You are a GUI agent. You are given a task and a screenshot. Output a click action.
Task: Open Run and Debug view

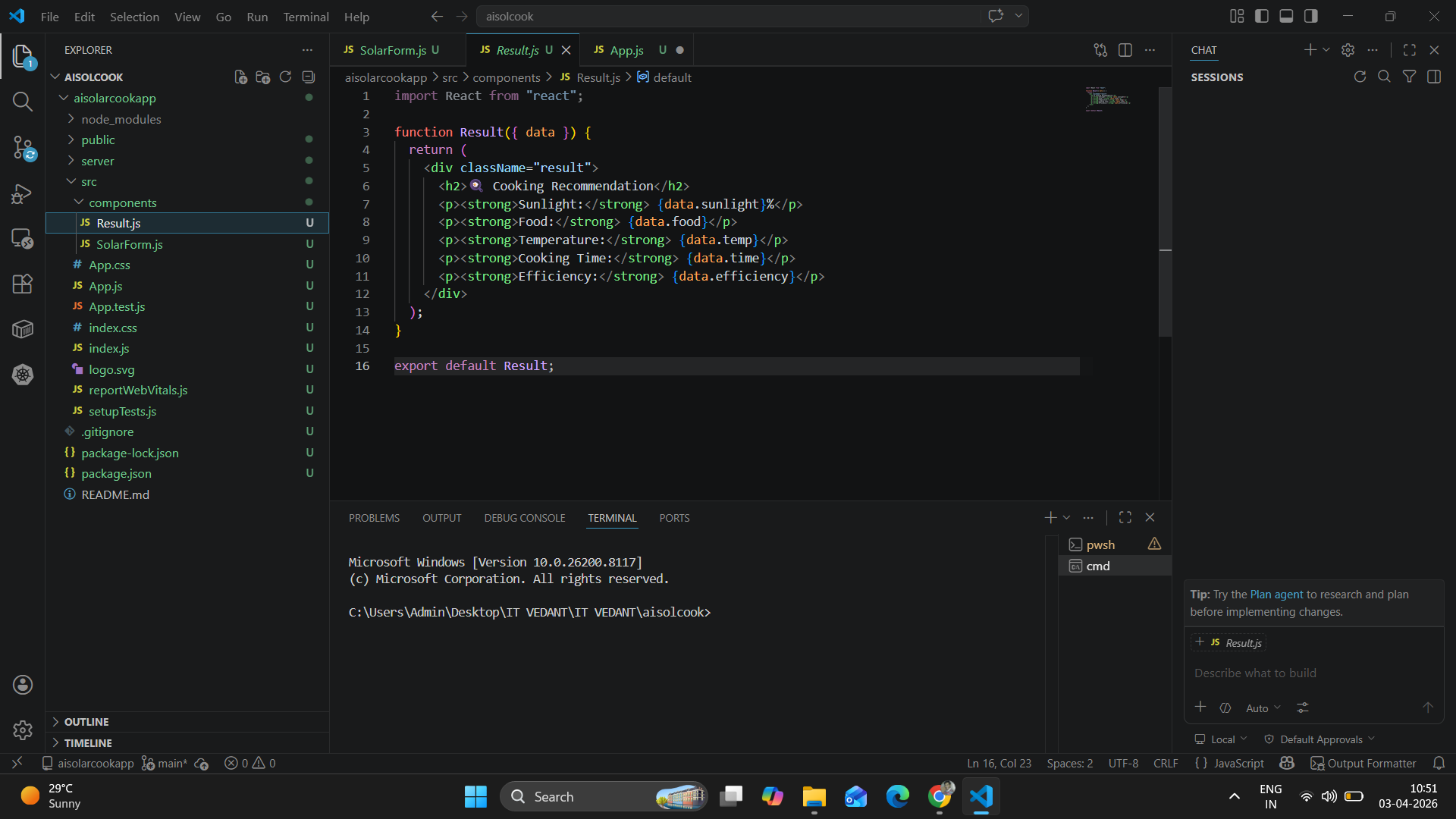click(23, 194)
